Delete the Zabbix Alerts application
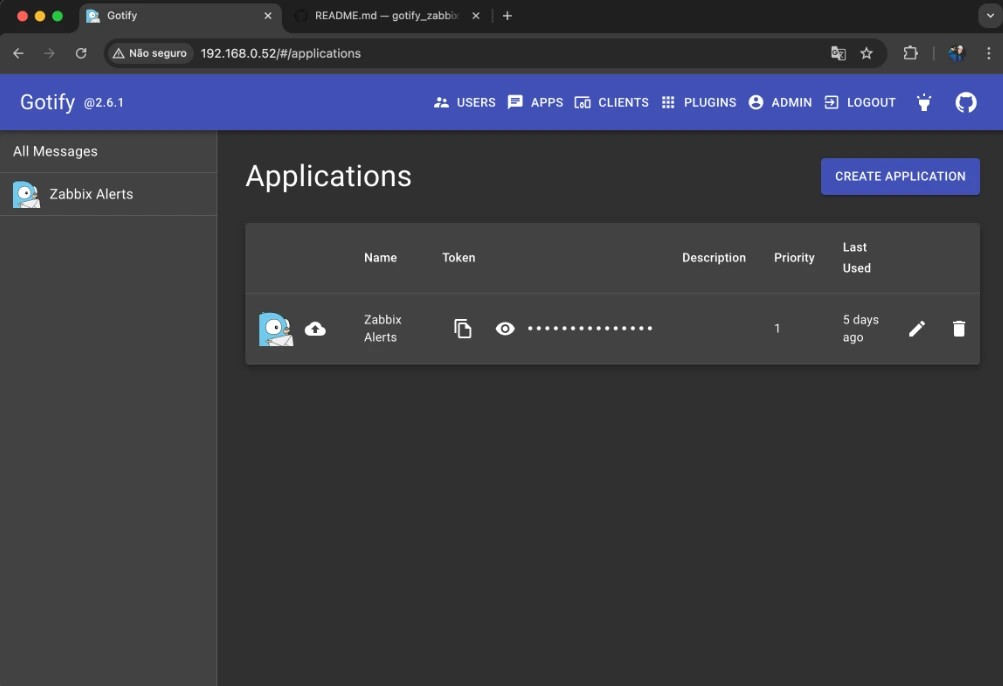1003x686 pixels. (x=958, y=328)
